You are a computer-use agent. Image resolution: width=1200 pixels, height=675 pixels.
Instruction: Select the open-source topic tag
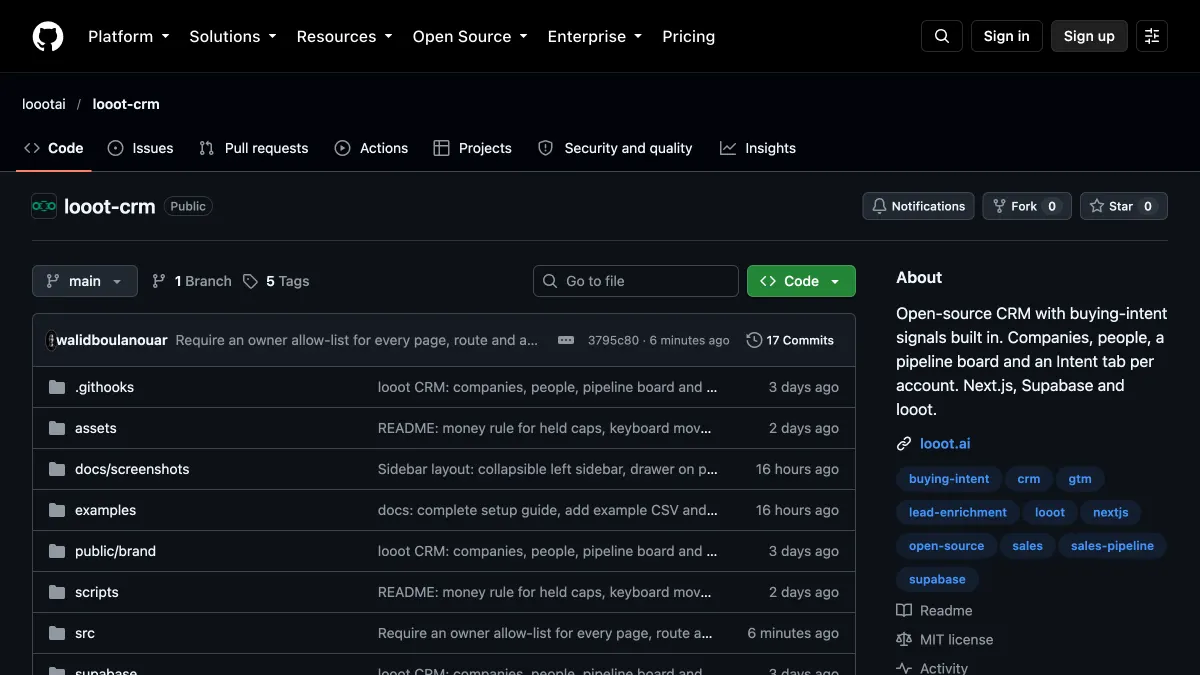(x=946, y=546)
